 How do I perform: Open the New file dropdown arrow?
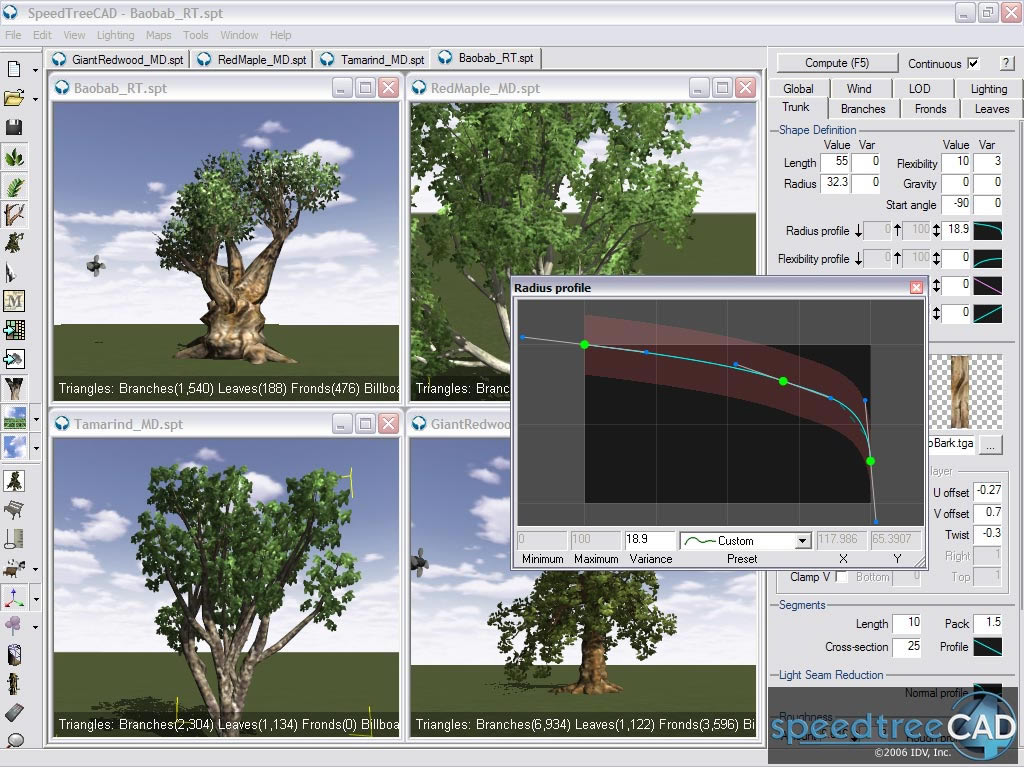(35, 70)
